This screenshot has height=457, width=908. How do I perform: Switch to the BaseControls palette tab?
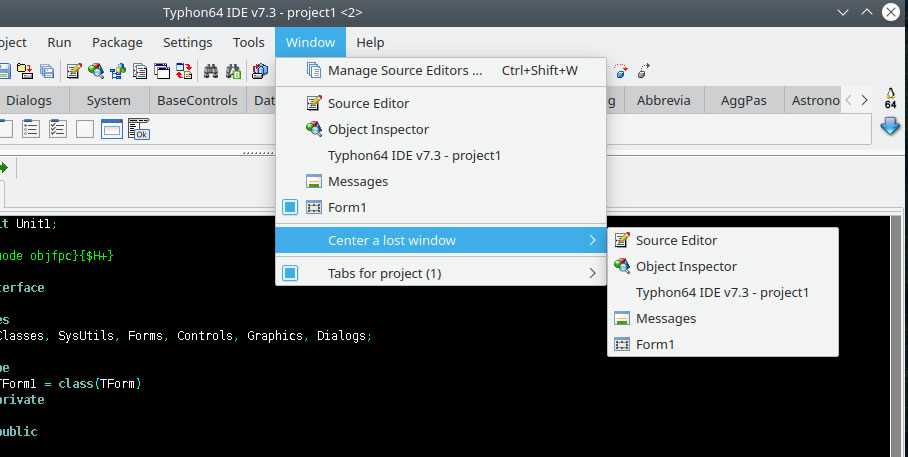tap(197, 100)
